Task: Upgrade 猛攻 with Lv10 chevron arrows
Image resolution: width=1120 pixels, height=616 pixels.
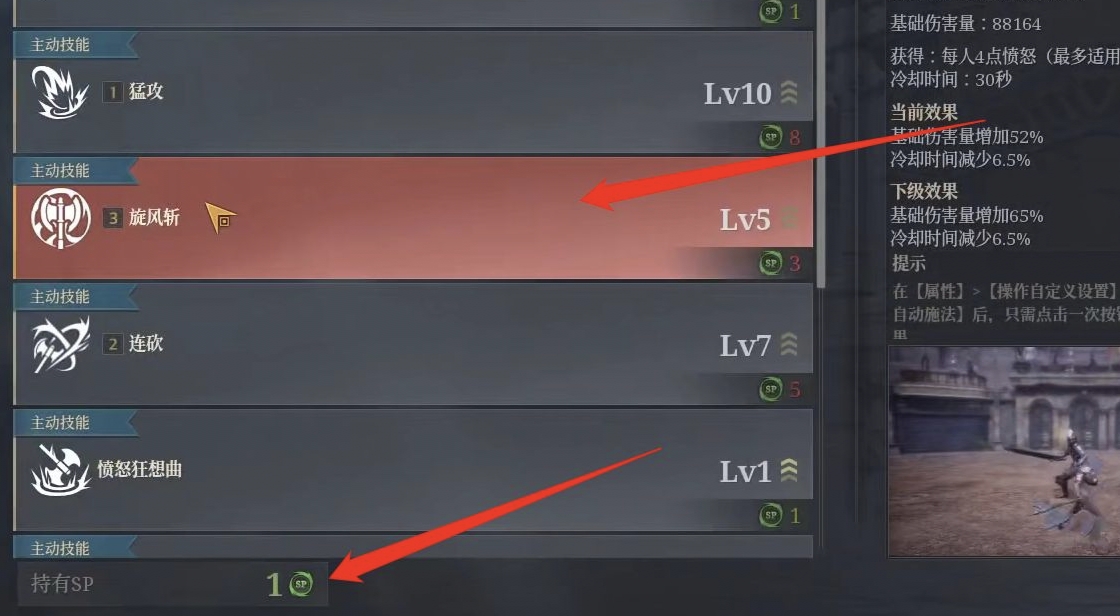Action: tap(789, 93)
